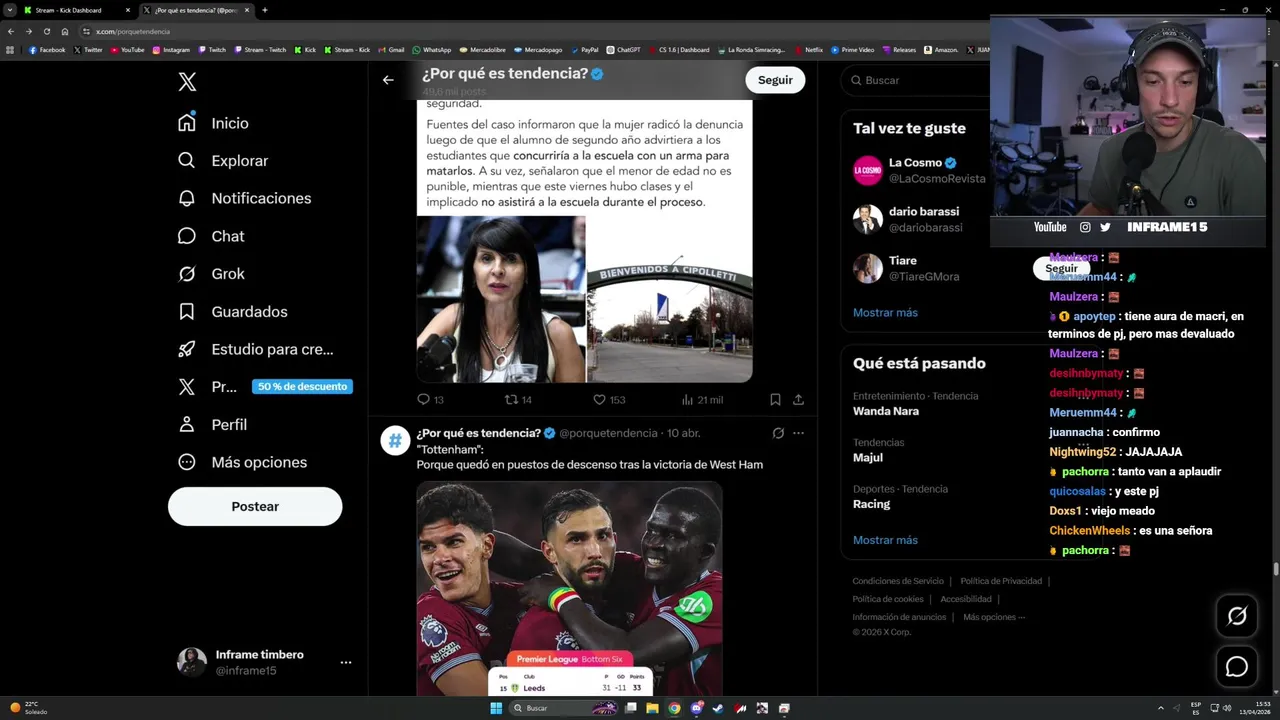Open Condiciones de Servicio link
The width and height of the screenshot is (1280, 720).
898,581
